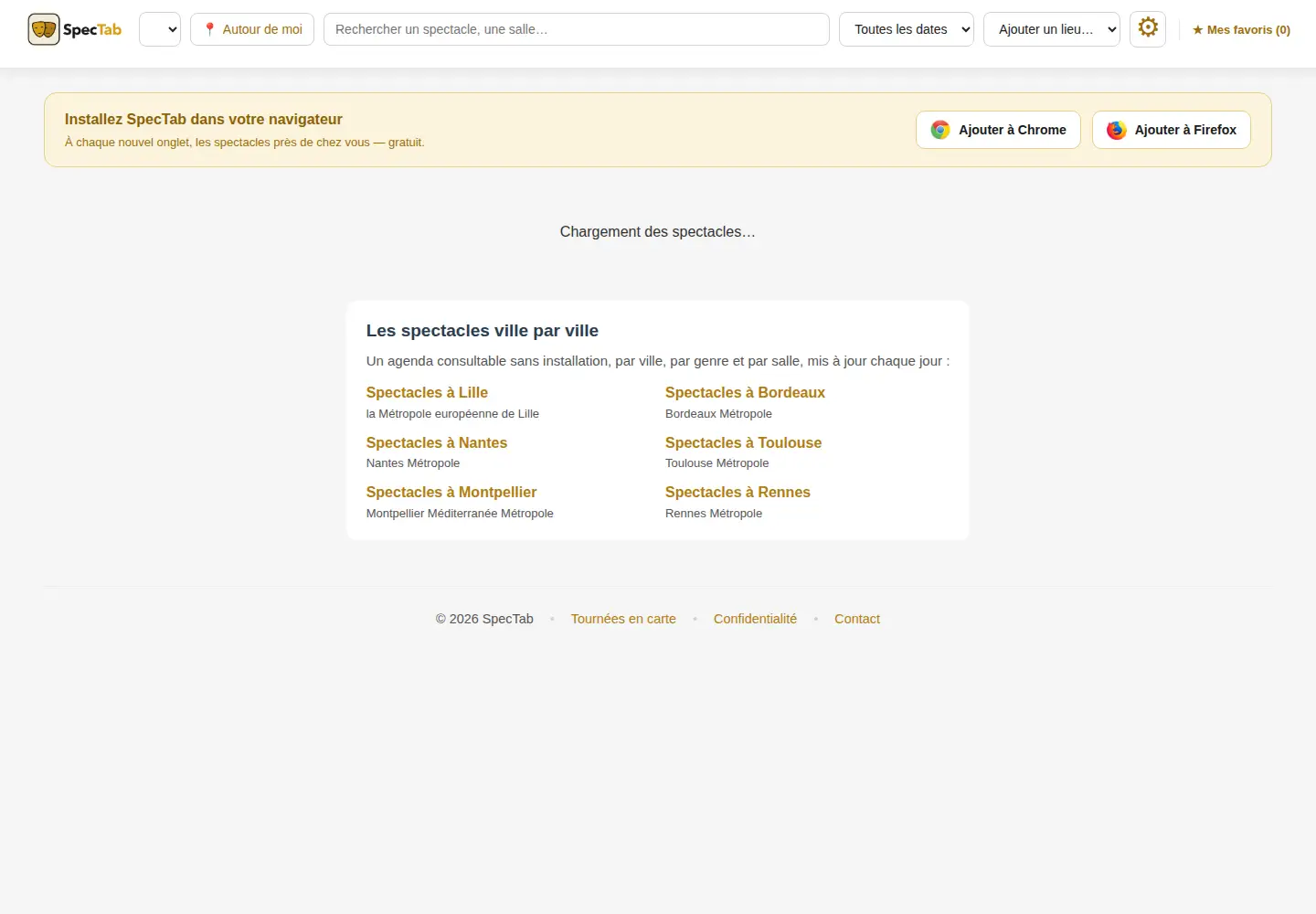Image resolution: width=1316 pixels, height=914 pixels.
Task: Open the unlabeled dropdown beside the logo
Action: [x=160, y=29]
